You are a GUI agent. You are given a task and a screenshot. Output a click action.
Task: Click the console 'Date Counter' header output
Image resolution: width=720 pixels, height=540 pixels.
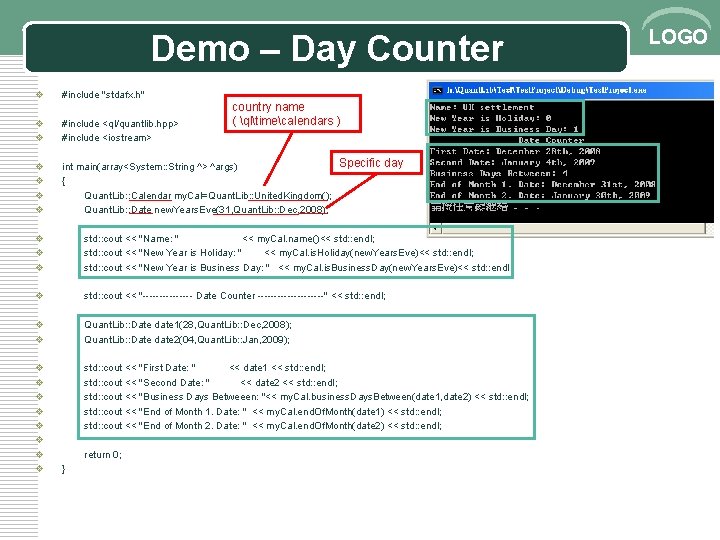click(x=551, y=140)
